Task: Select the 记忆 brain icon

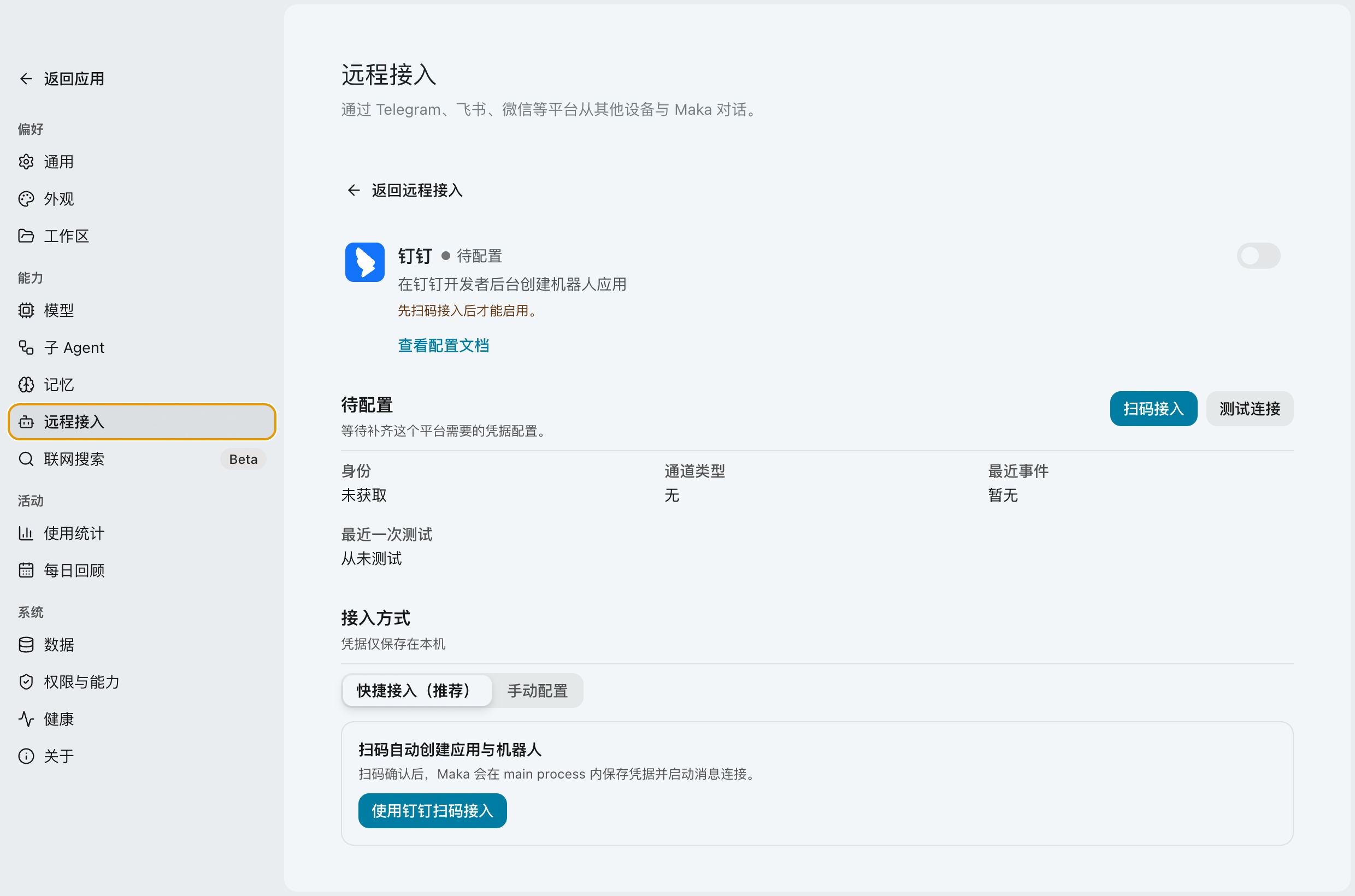Action: [x=26, y=385]
